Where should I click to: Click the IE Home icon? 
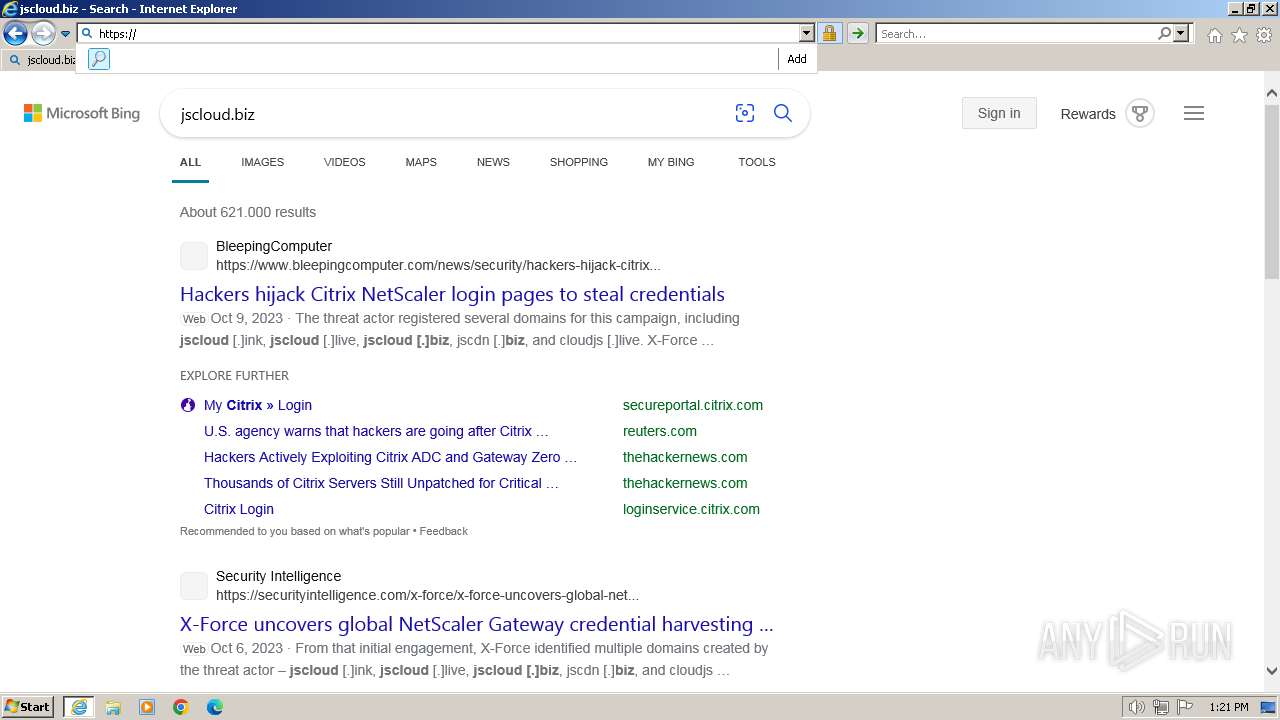pos(1214,35)
